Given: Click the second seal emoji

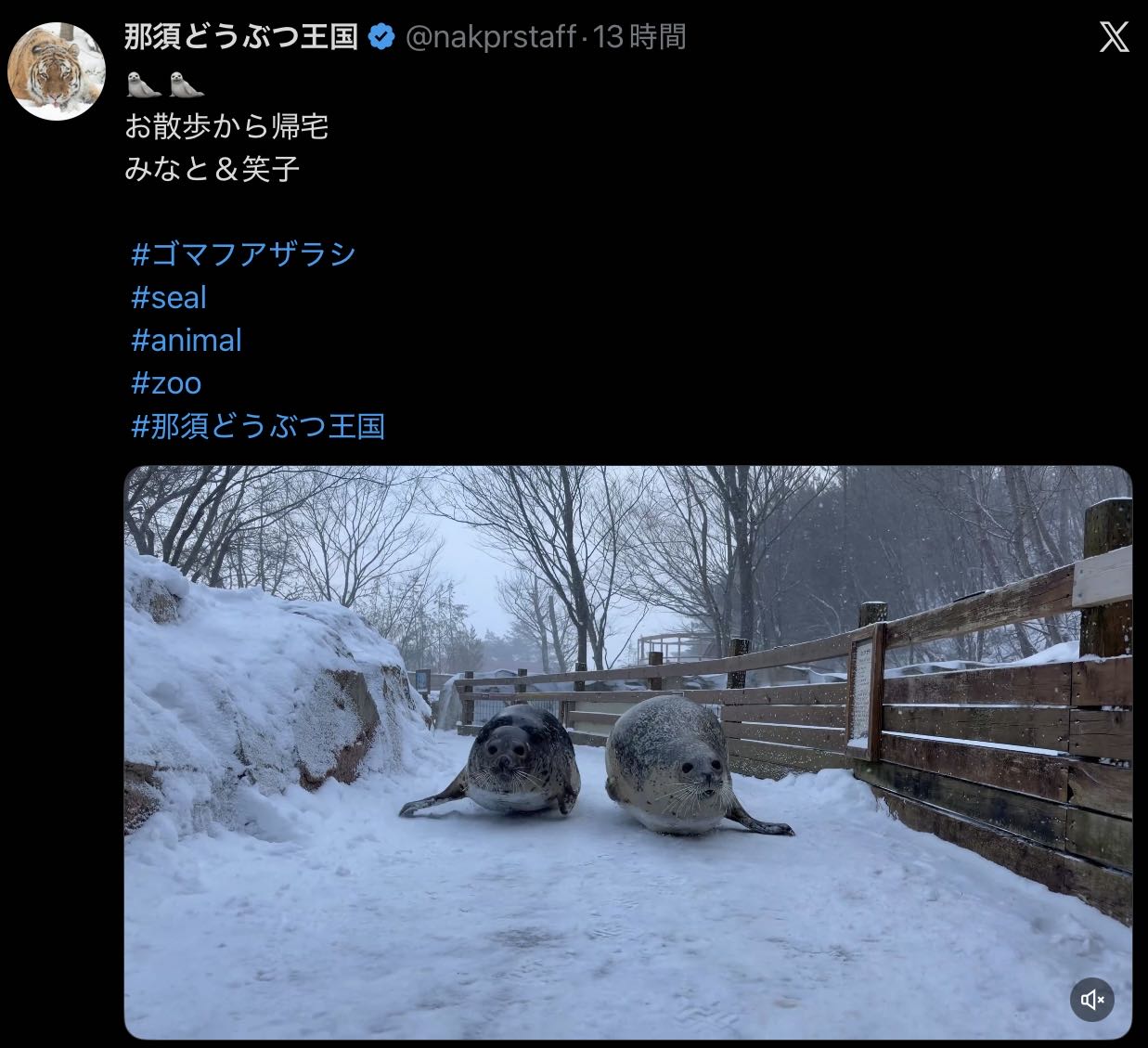Looking at the screenshot, I should [187, 84].
